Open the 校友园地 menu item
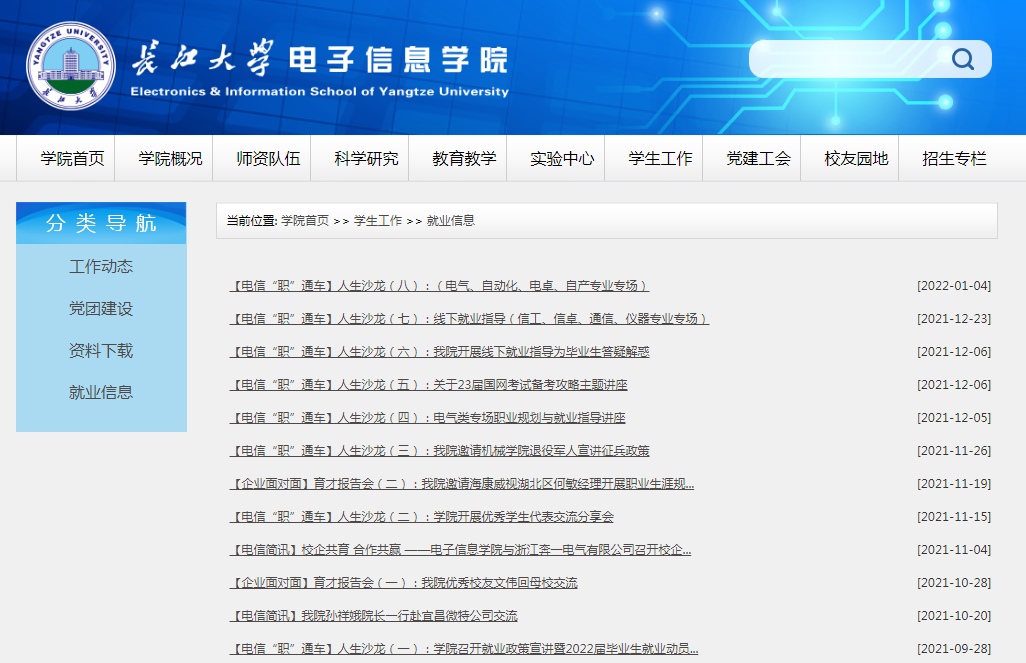The image size is (1026, 663). (x=849, y=158)
